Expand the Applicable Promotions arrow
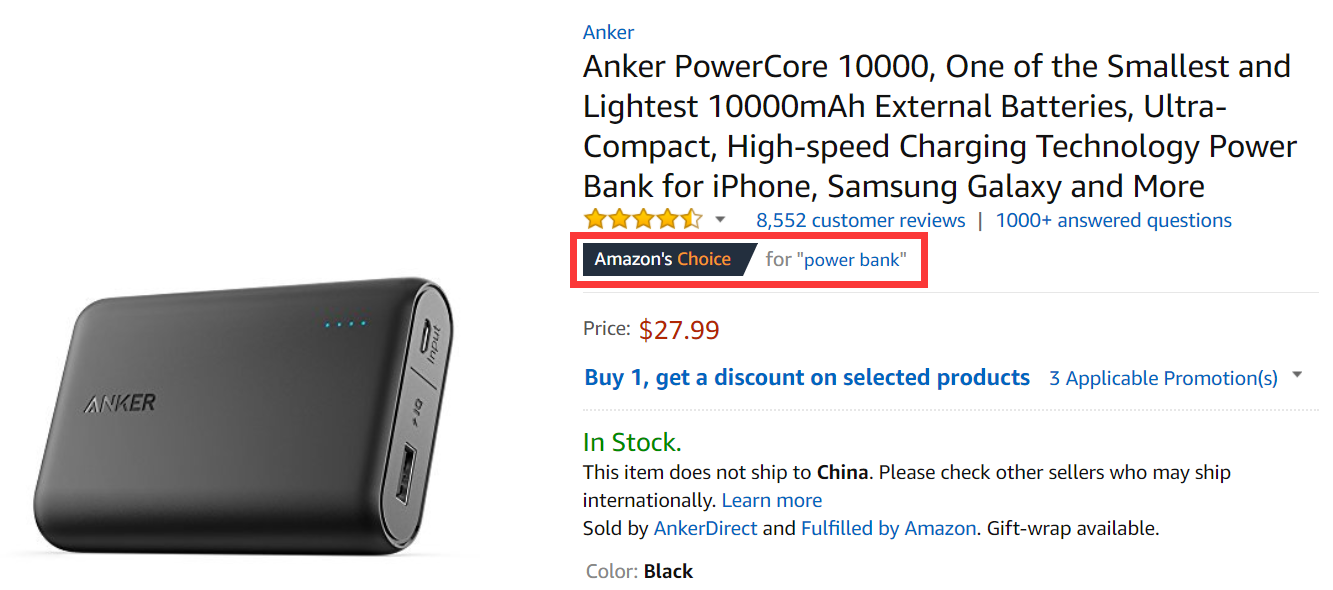1333x590 pixels. coord(1297,375)
